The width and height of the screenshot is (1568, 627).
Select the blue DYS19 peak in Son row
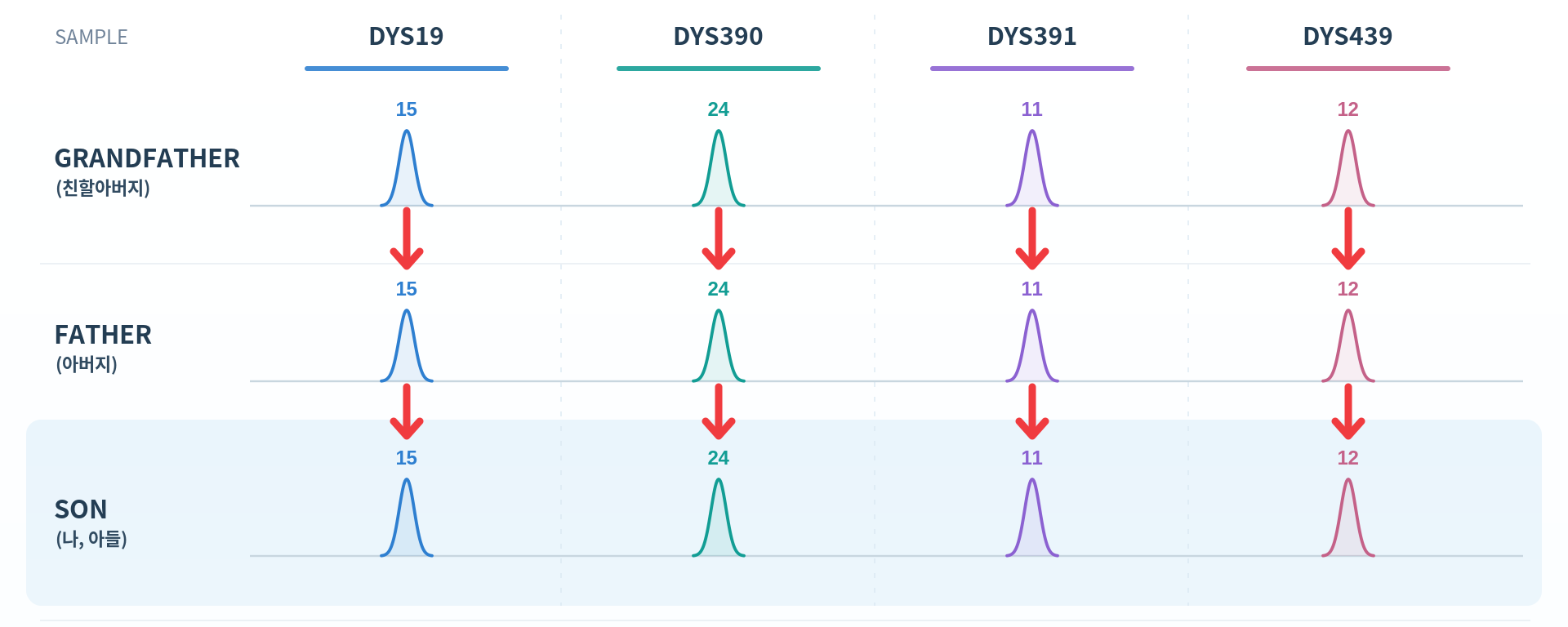point(407,518)
